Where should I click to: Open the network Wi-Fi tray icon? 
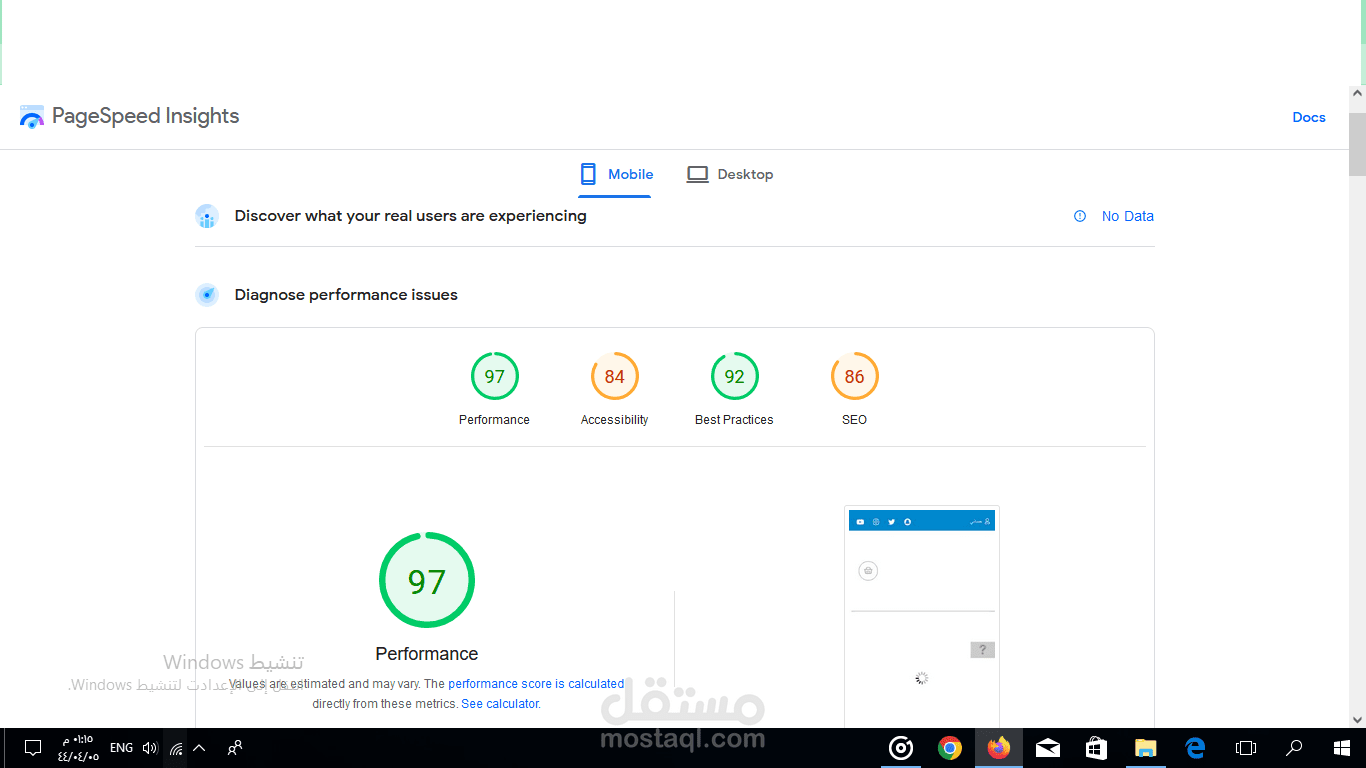pos(176,748)
